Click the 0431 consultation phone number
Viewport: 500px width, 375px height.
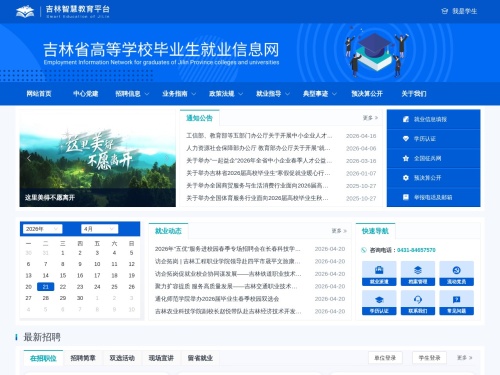point(416,250)
